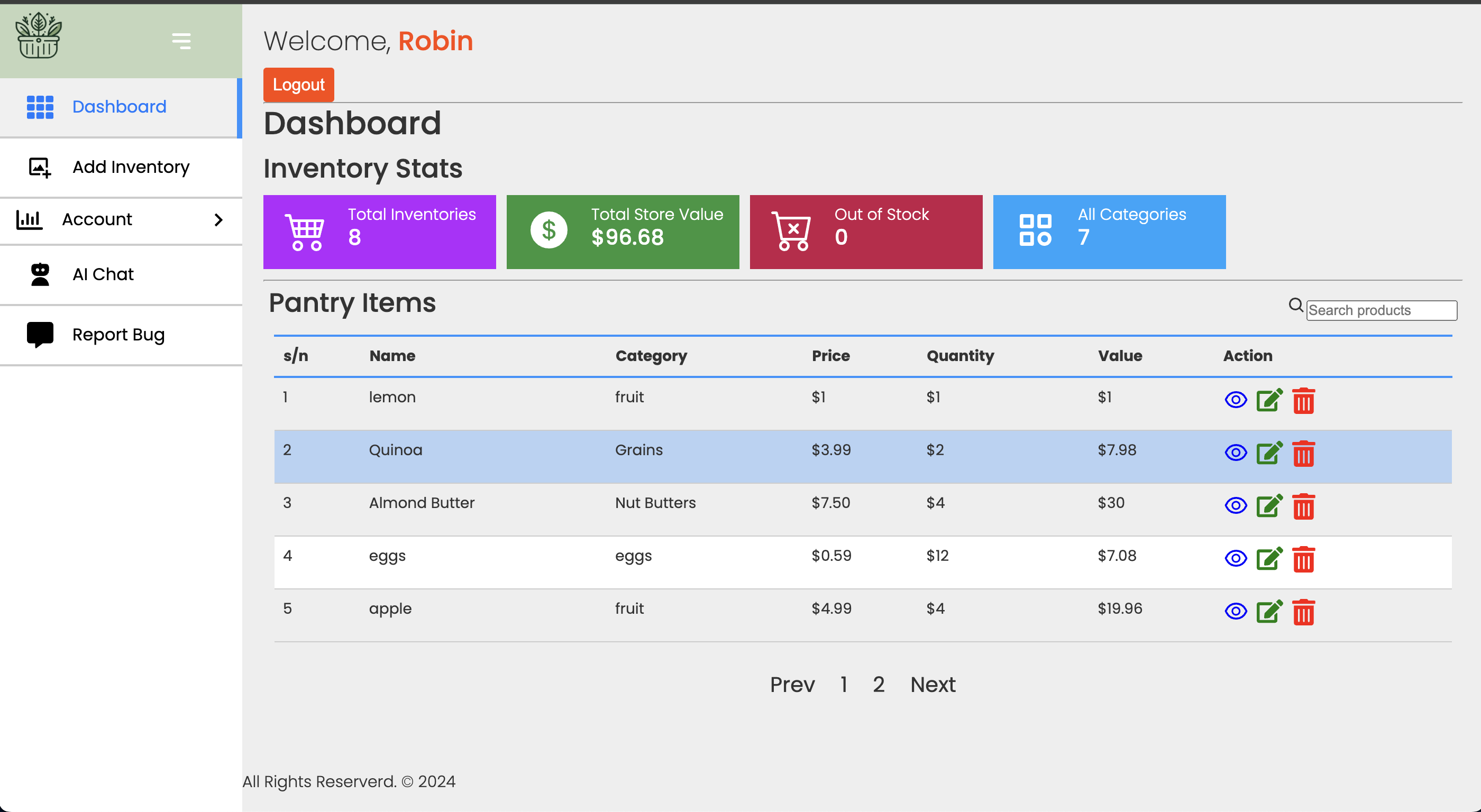
Task: View lemon details with the eye icon
Action: tap(1236, 400)
